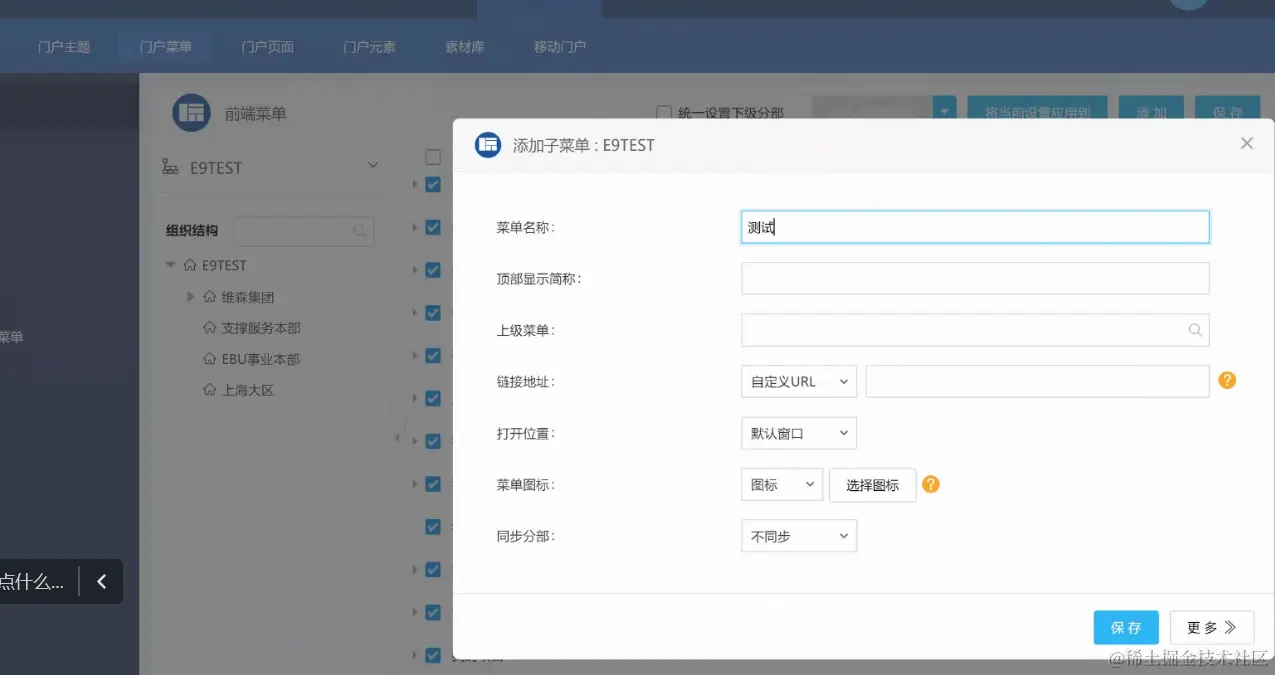
Task: Click the blue 保存 button in dialog
Action: (x=1126, y=627)
